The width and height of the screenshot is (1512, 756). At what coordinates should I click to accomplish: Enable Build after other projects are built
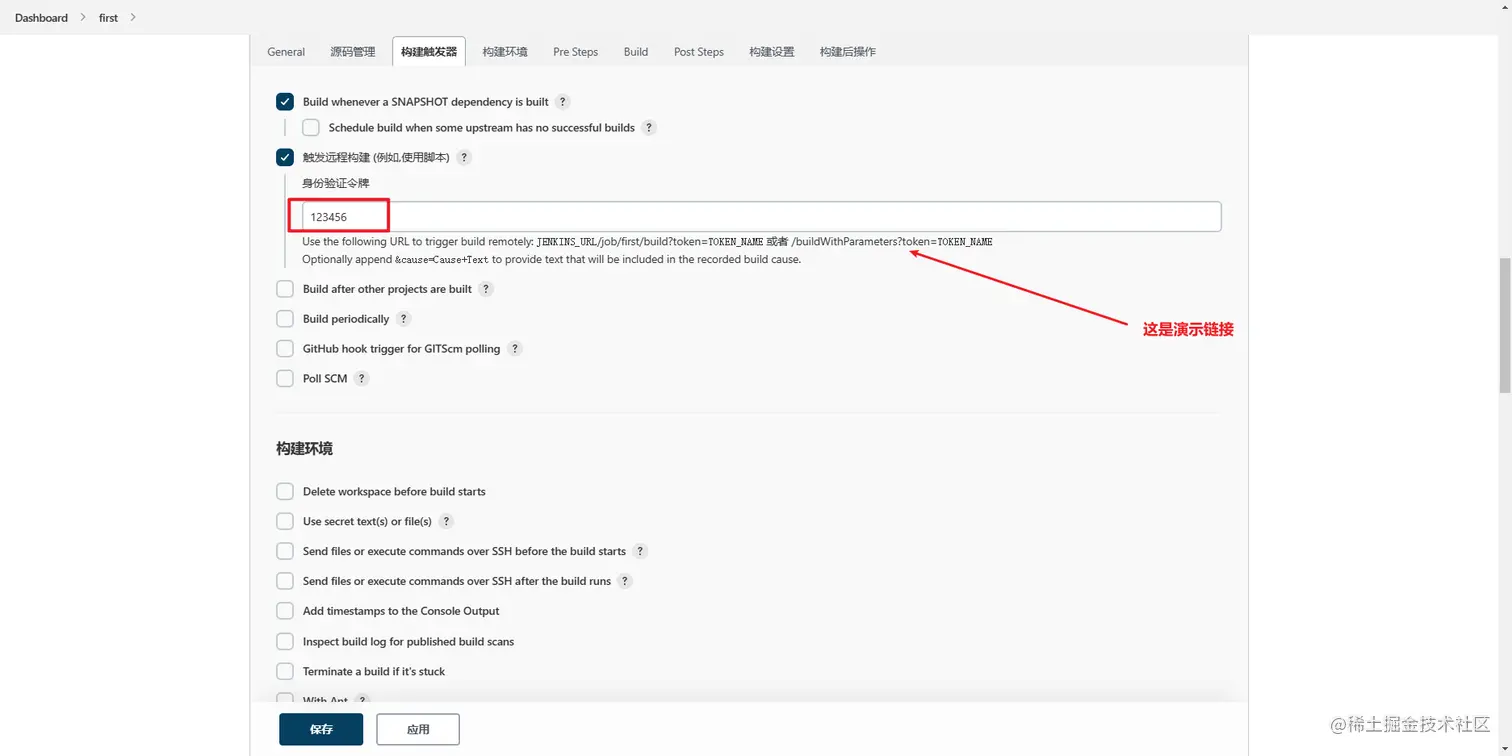click(x=285, y=289)
